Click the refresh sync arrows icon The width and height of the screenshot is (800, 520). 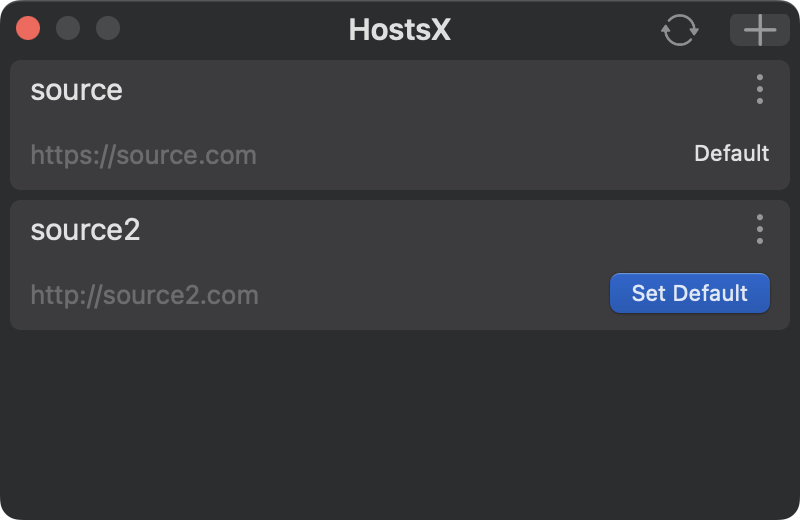coord(679,30)
